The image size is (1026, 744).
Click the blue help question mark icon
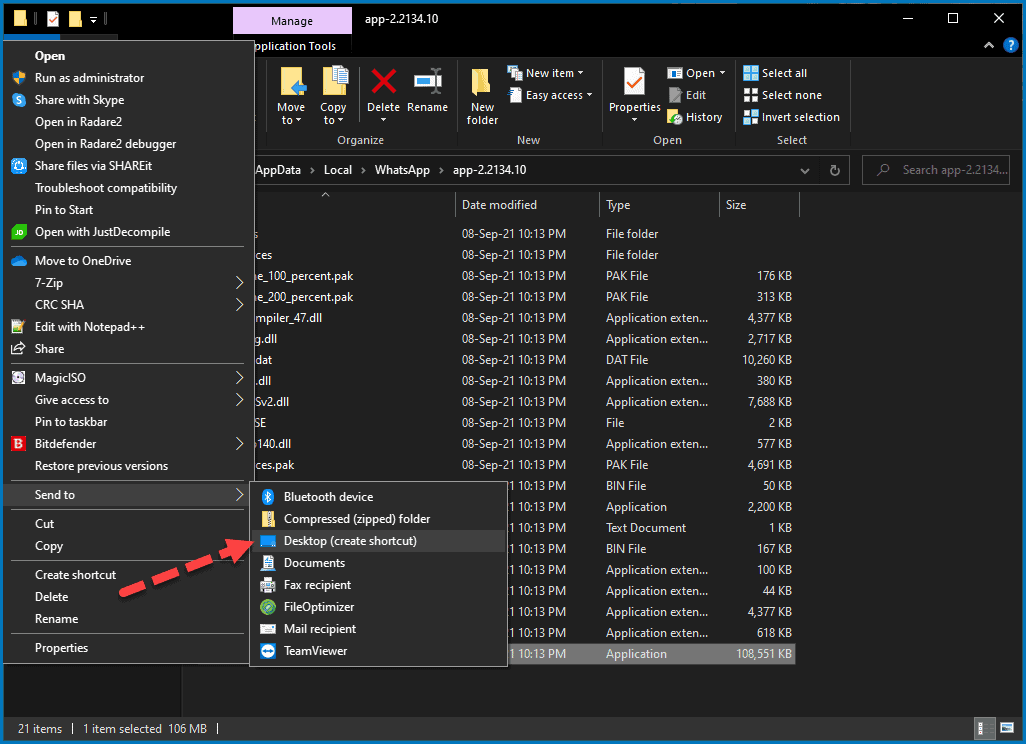(x=1011, y=45)
